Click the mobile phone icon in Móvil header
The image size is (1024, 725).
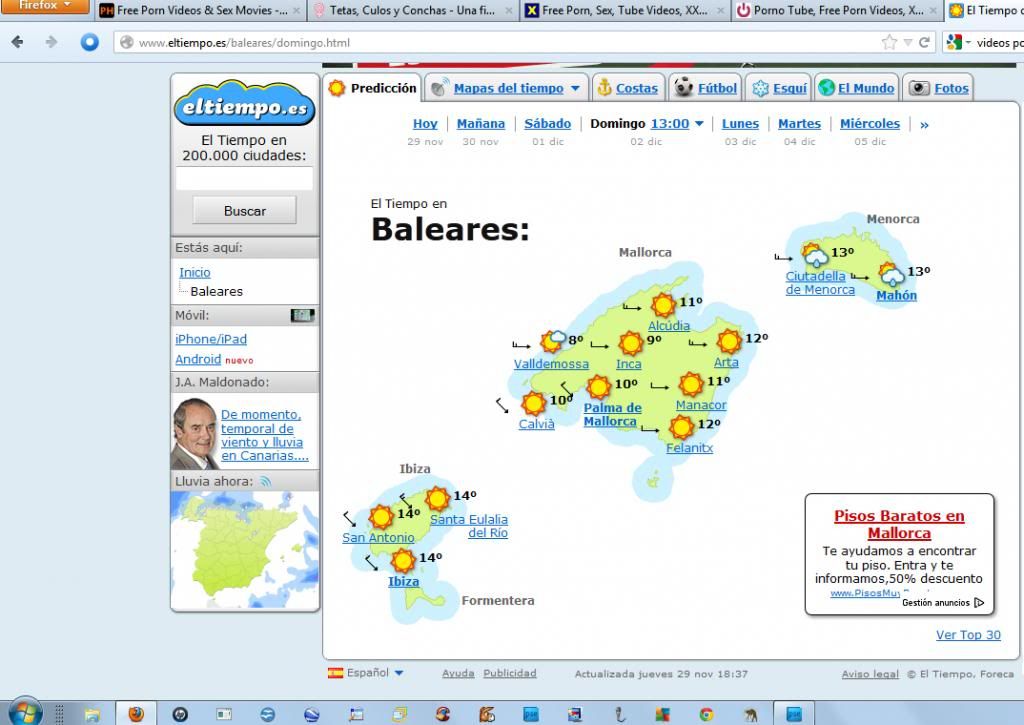302,315
